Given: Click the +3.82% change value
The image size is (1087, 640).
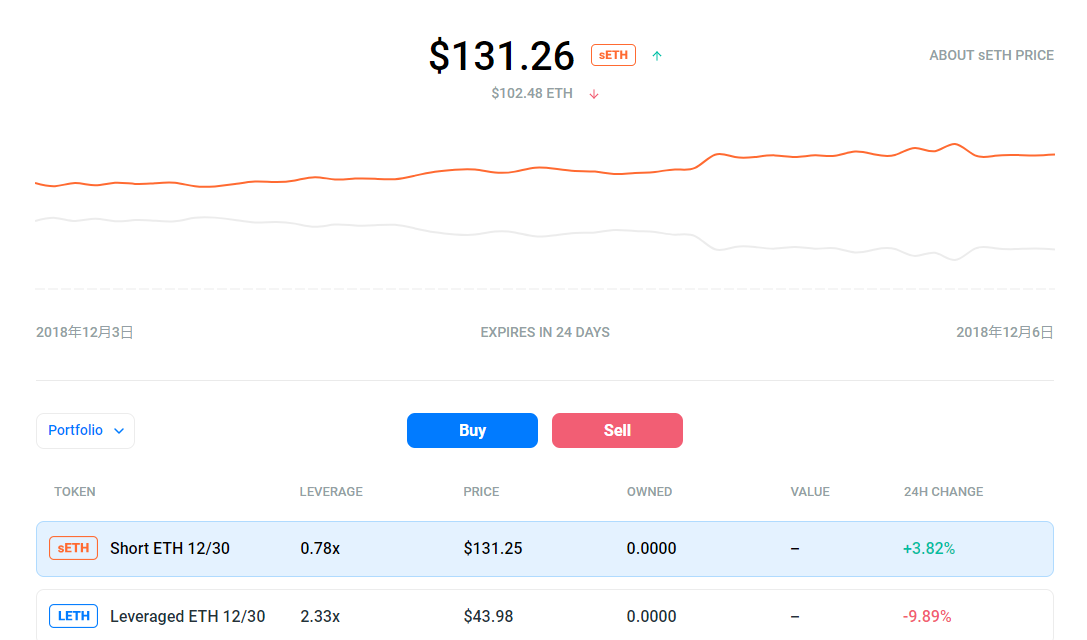Looking at the screenshot, I should coord(929,548).
